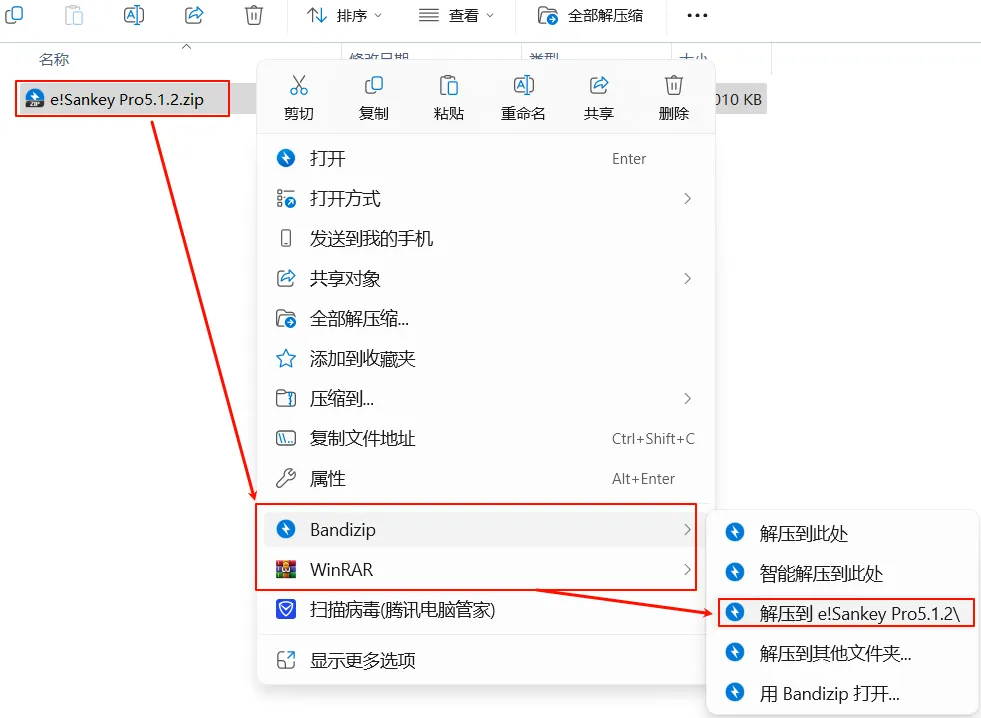Click the Bandizip icon beside 智能解压到此处
This screenshot has width=981, height=718.
(x=734, y=572)
